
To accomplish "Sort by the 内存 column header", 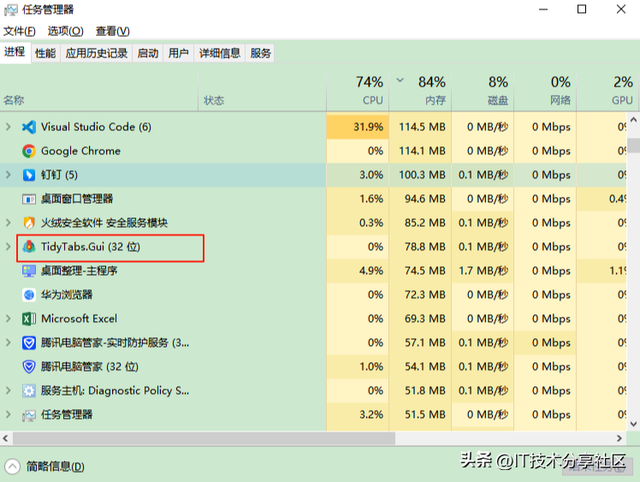I will pos(420,91).
